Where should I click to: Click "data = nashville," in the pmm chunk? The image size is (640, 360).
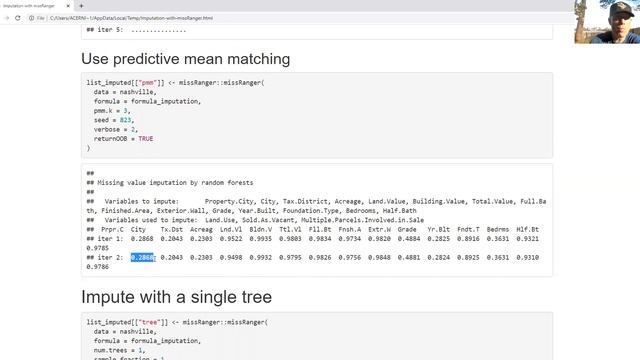pyautogui.click(x=125, y=92)
